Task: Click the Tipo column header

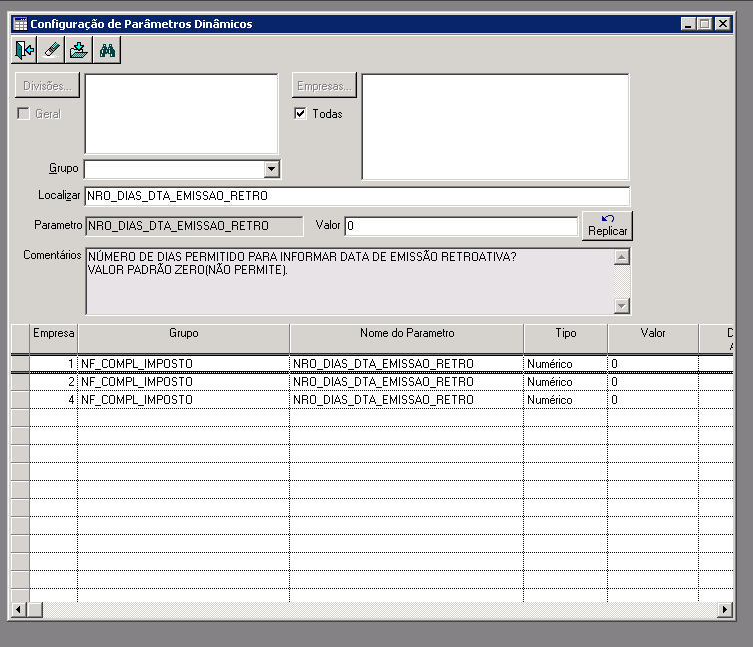Action: [566, 339]
